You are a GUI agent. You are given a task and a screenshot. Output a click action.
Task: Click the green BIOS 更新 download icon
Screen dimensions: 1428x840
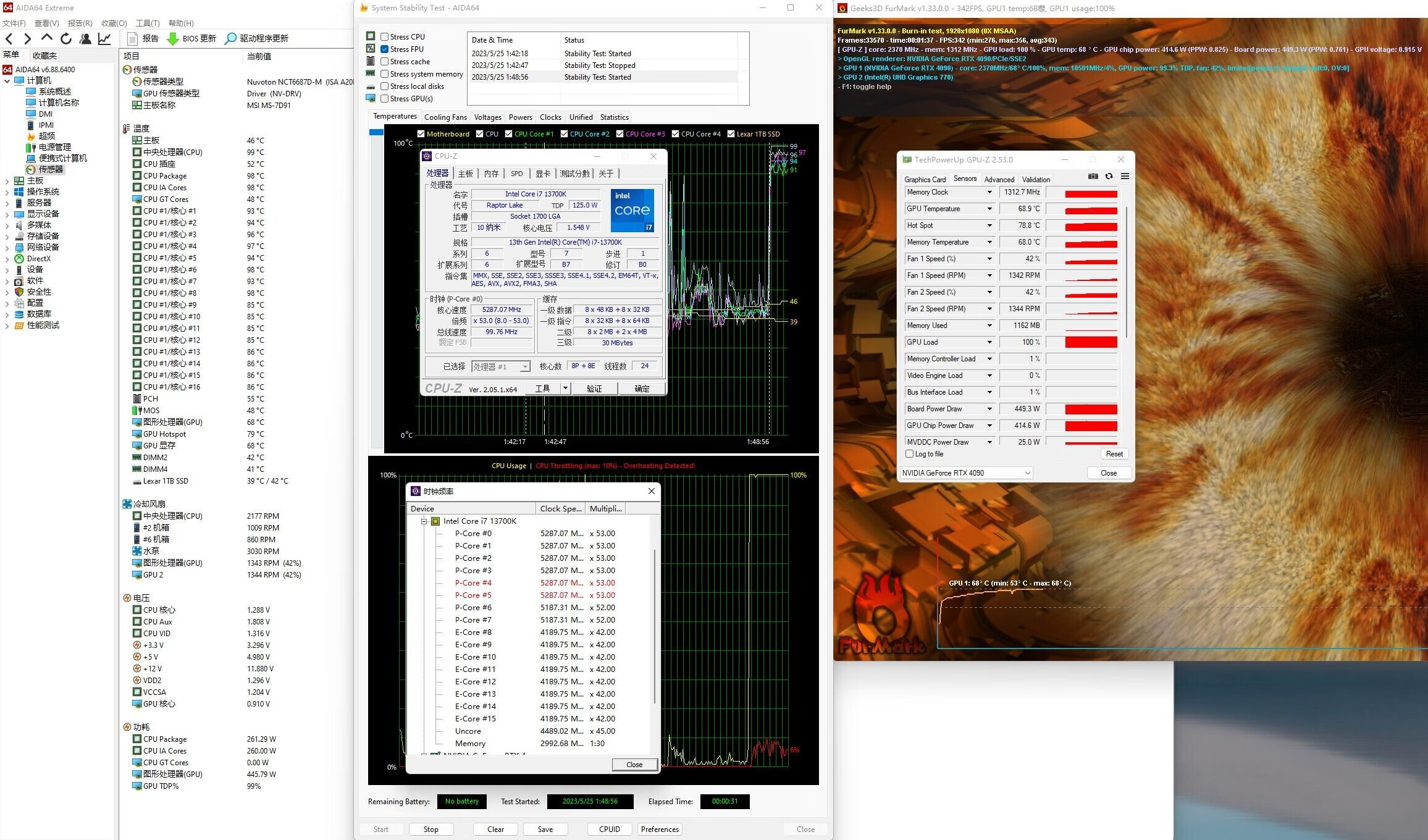tap(172, 39)
